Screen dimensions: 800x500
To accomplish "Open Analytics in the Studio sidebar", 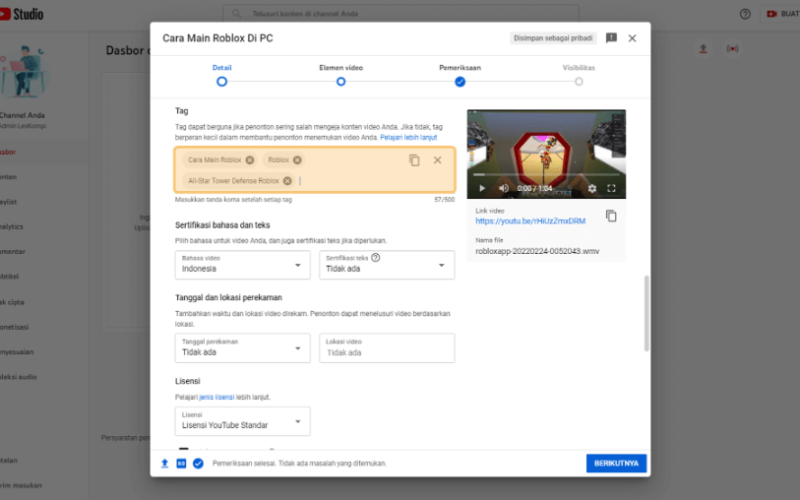I will pos(12,227).
